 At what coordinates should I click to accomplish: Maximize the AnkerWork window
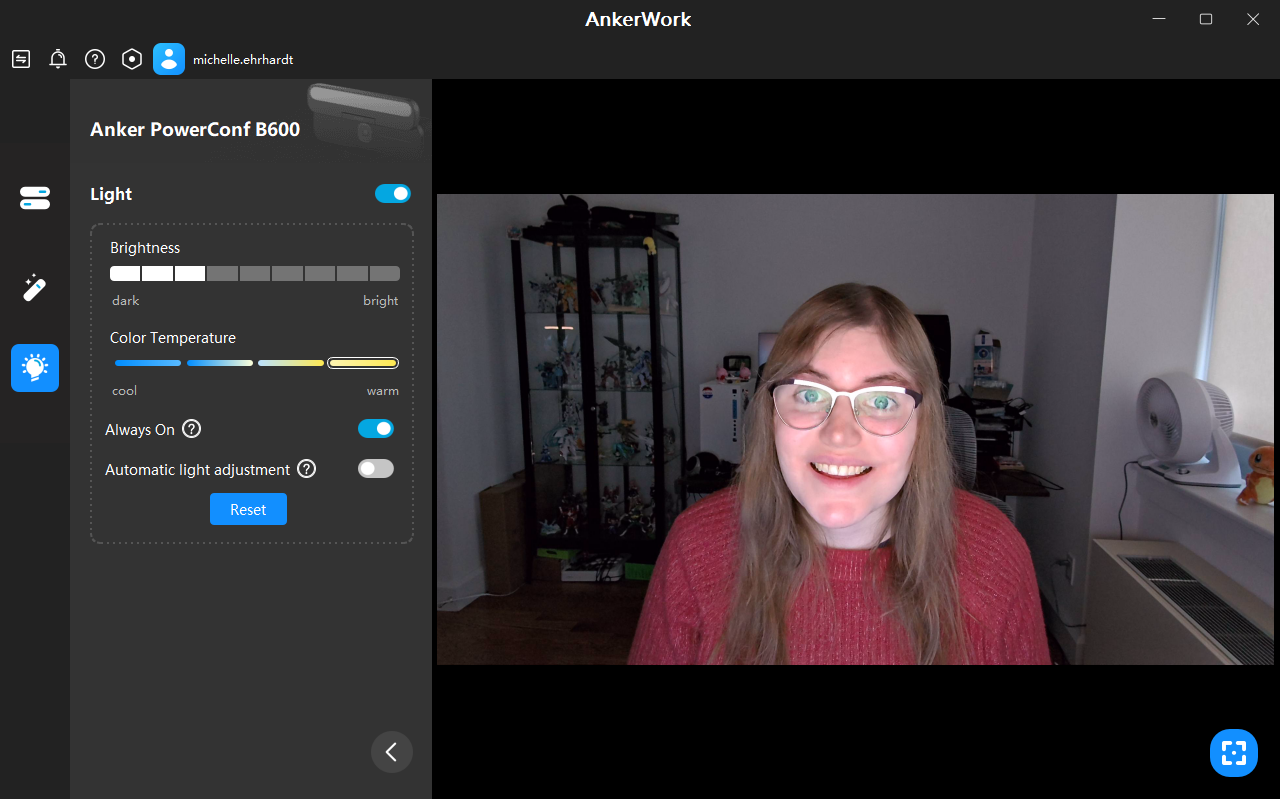(1206, 19)
